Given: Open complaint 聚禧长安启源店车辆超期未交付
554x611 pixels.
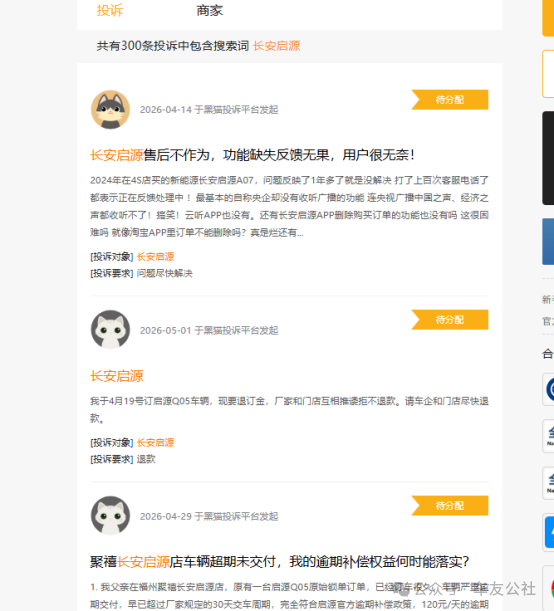Looking at the screenshot, I should pos(279,562).
